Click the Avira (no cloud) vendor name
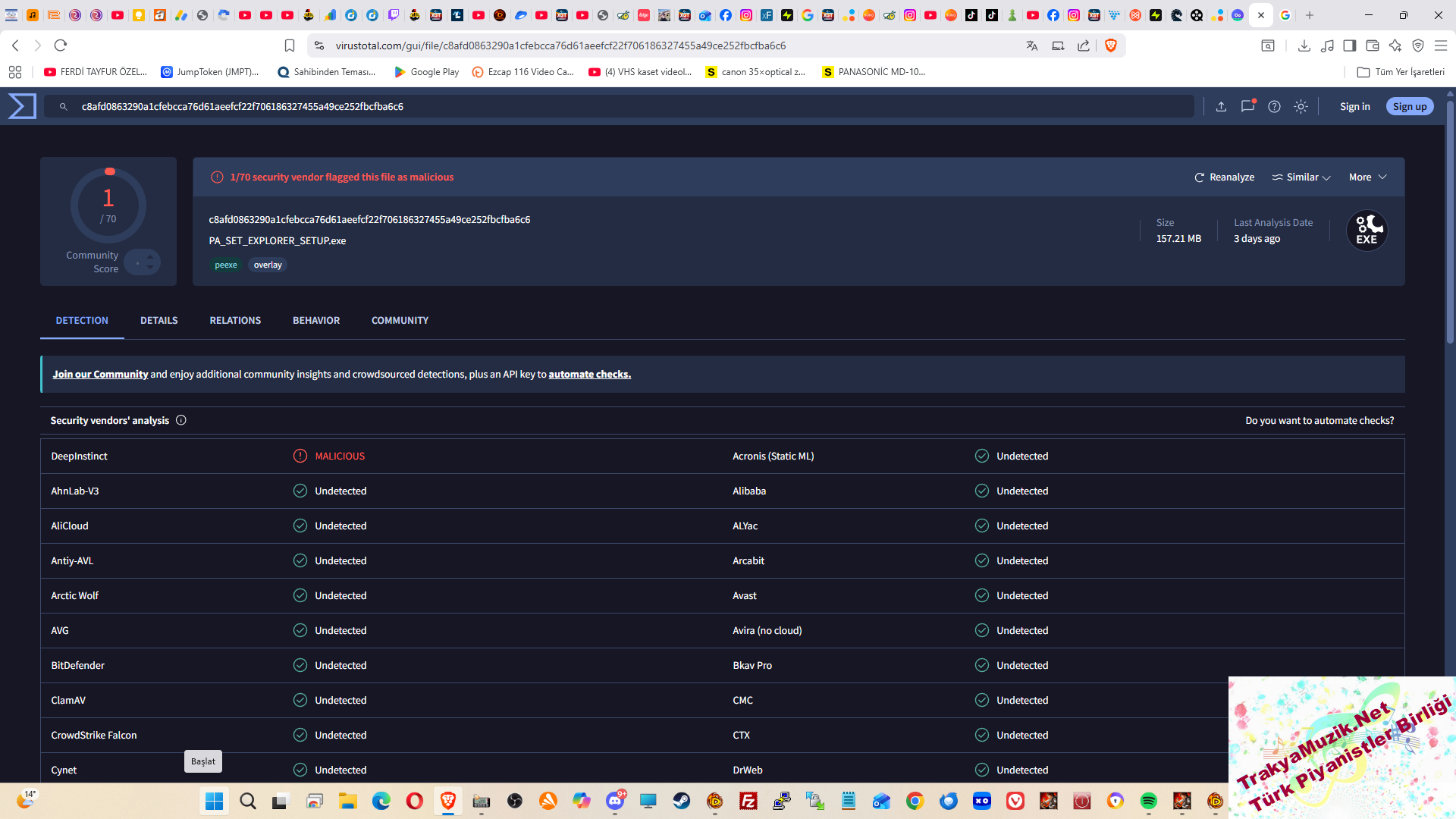 click(767, 631)
